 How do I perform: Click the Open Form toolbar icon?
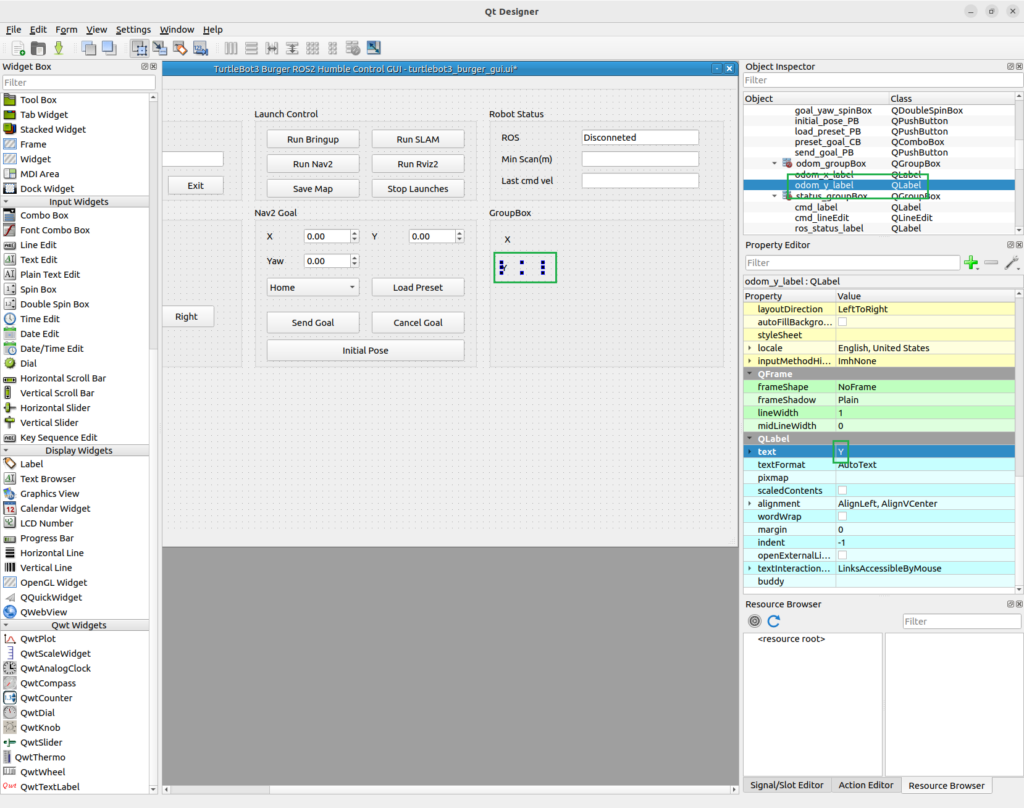[39, 48]
